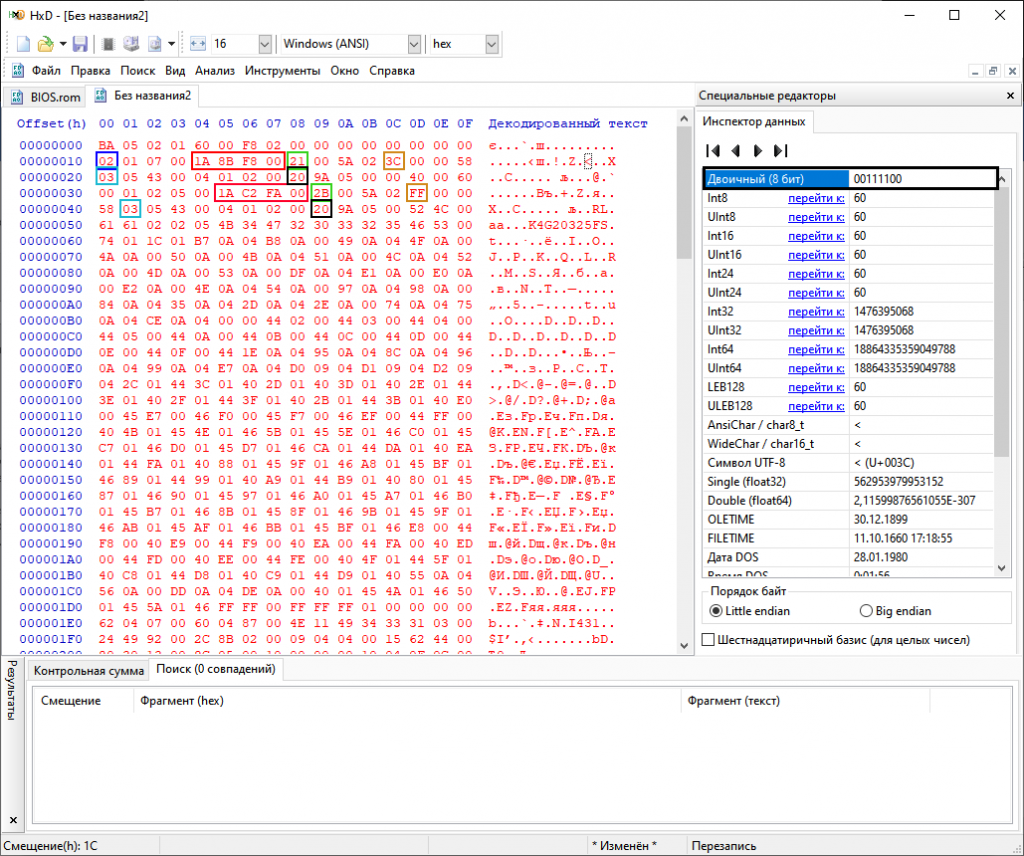This screenshot has width=1024, height=856.
Task: Close the inner document window
Action: (1012, 71)
